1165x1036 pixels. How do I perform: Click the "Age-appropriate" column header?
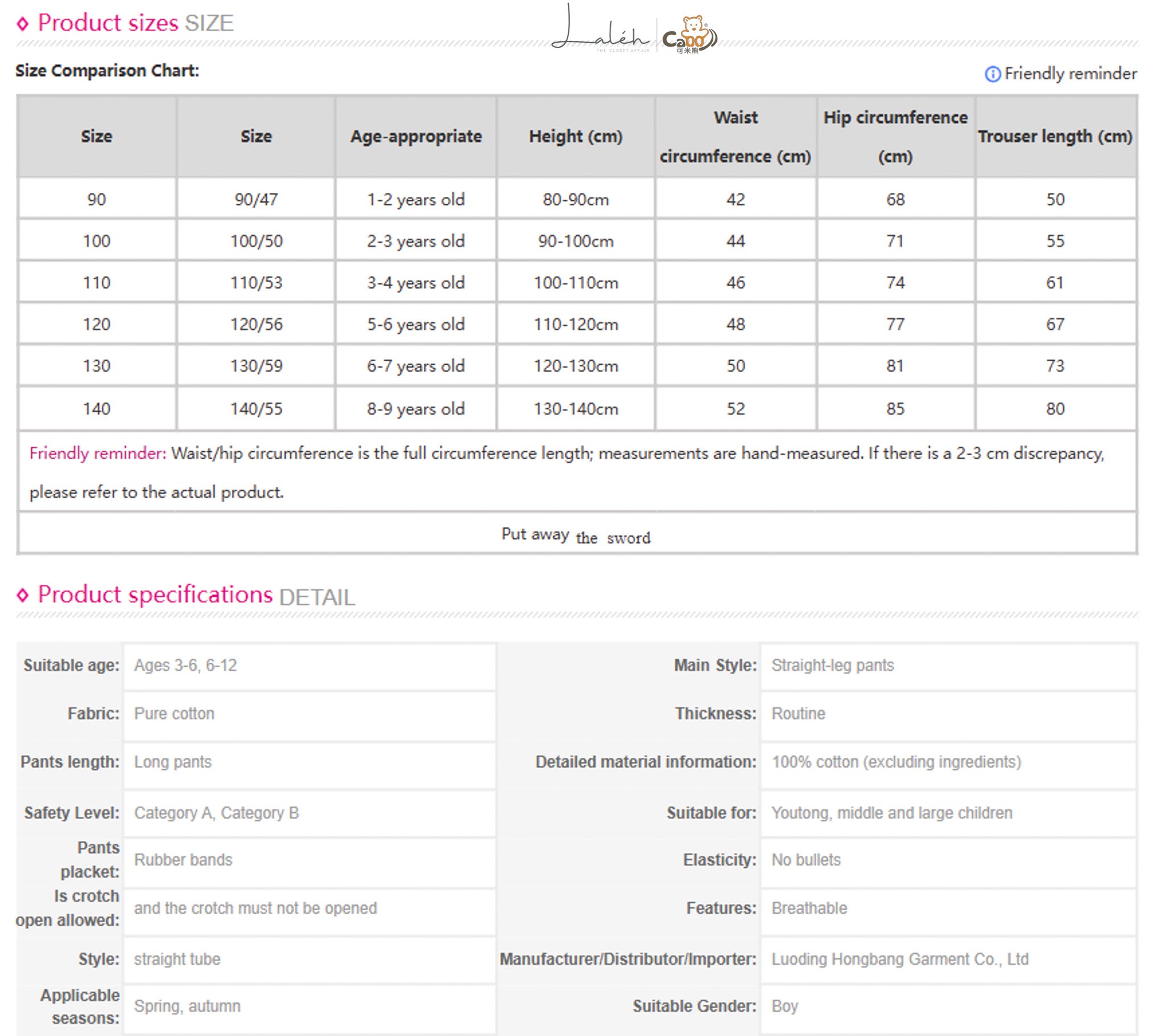[x=416, y=137]
